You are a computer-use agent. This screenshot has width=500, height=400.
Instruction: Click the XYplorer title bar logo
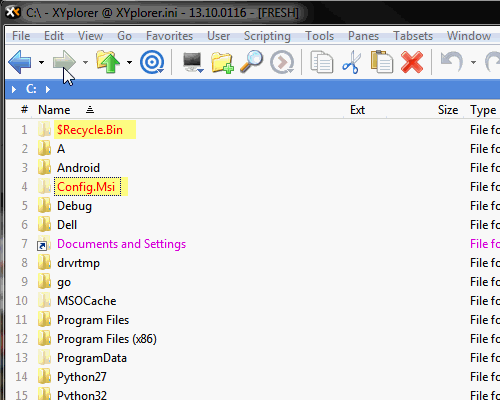(13, 12)
